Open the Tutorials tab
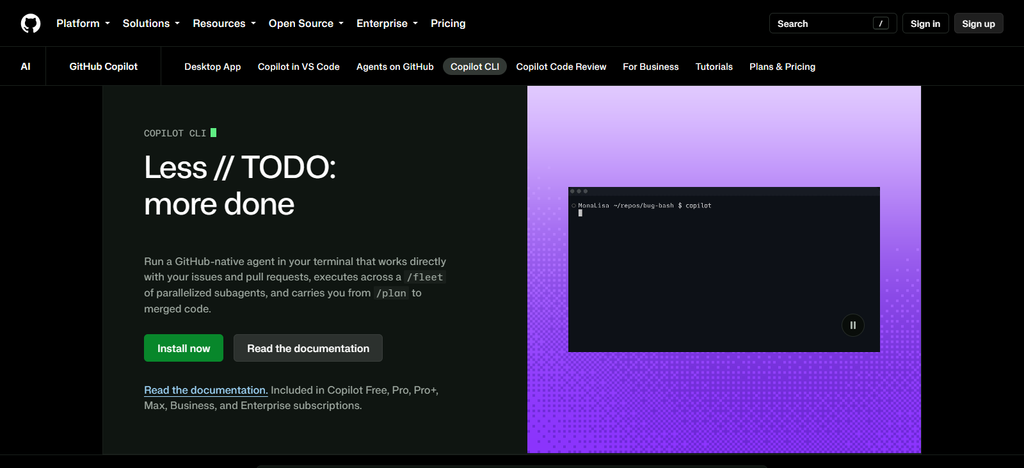This screenshot has height=468, width=1024. tap(714, 67)
